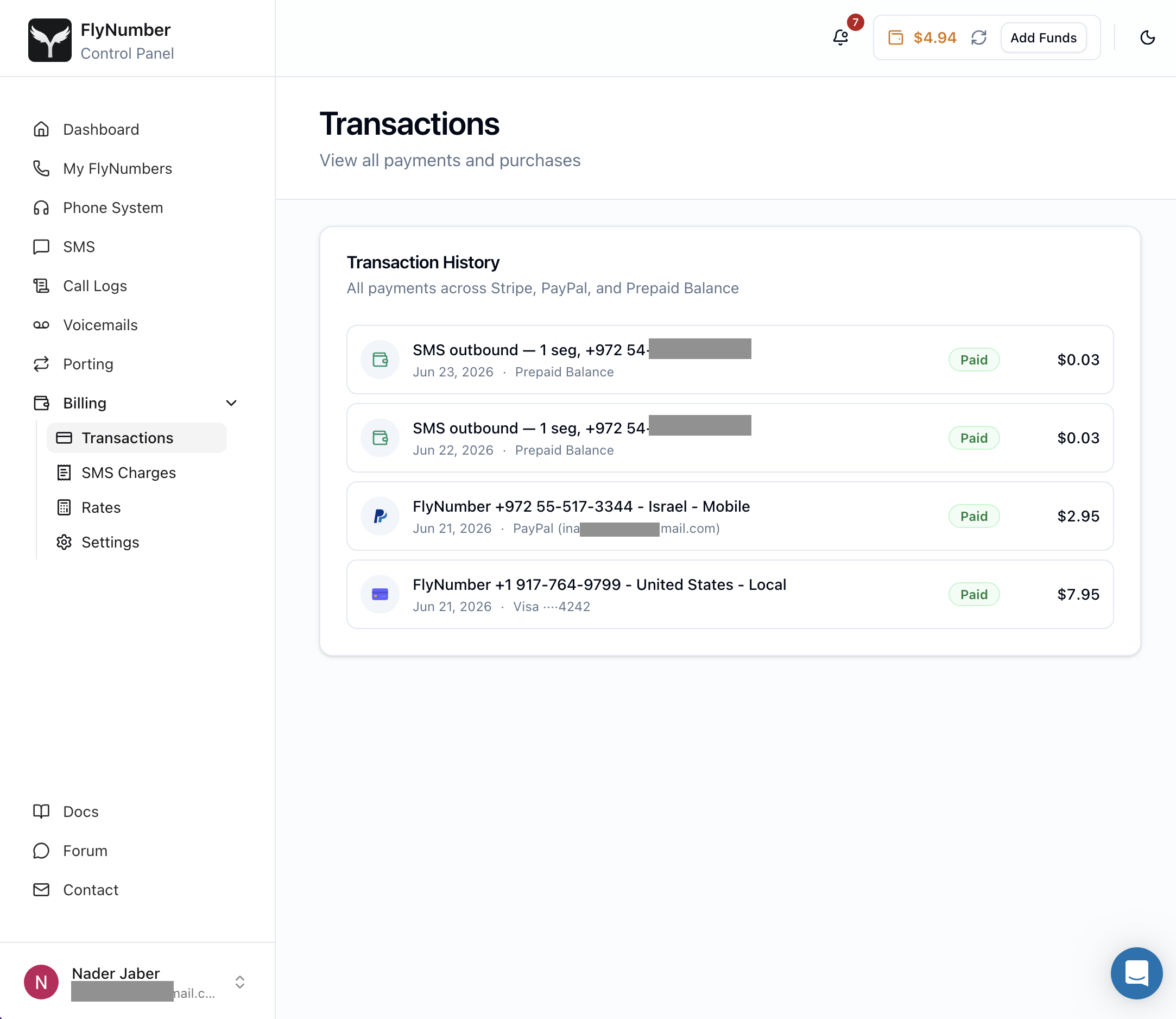Click Paid badge on $7.95 transaction
Screen dimensions: 1176x1019
(x=973, y=594)
